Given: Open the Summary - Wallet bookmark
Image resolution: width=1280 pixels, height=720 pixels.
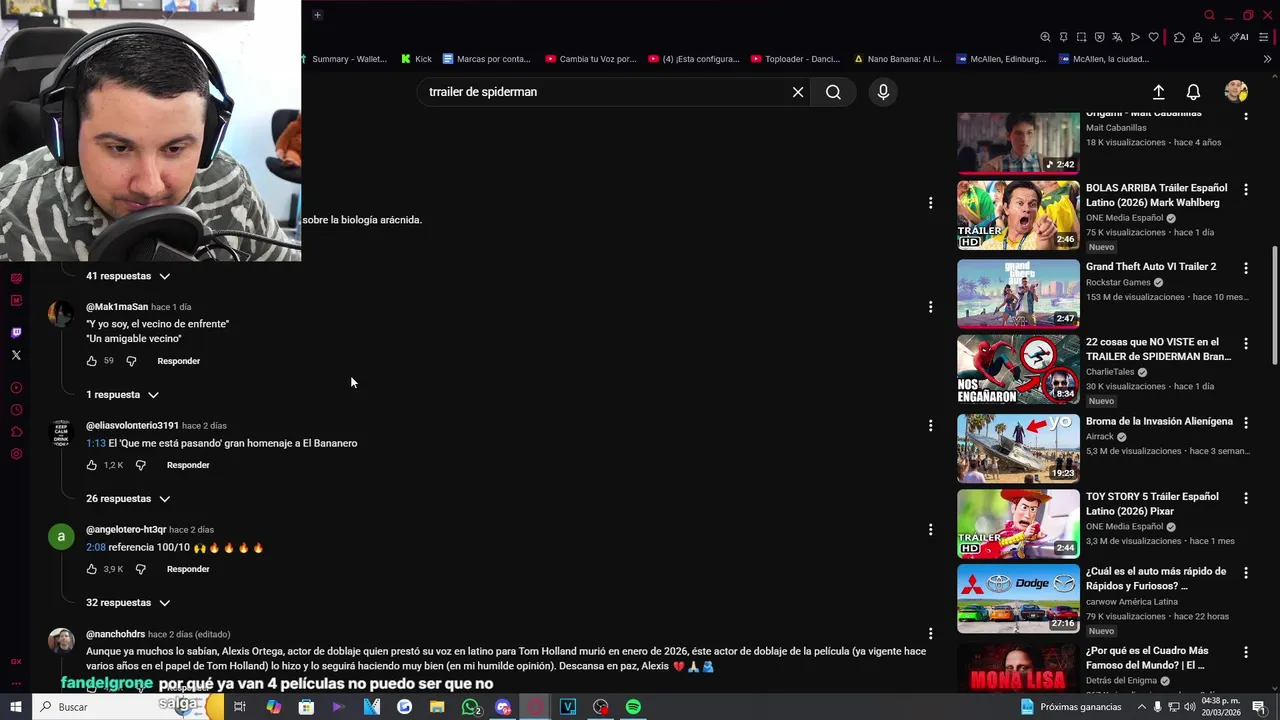Looking at the screenshot, I should click(x=345, y=59).
